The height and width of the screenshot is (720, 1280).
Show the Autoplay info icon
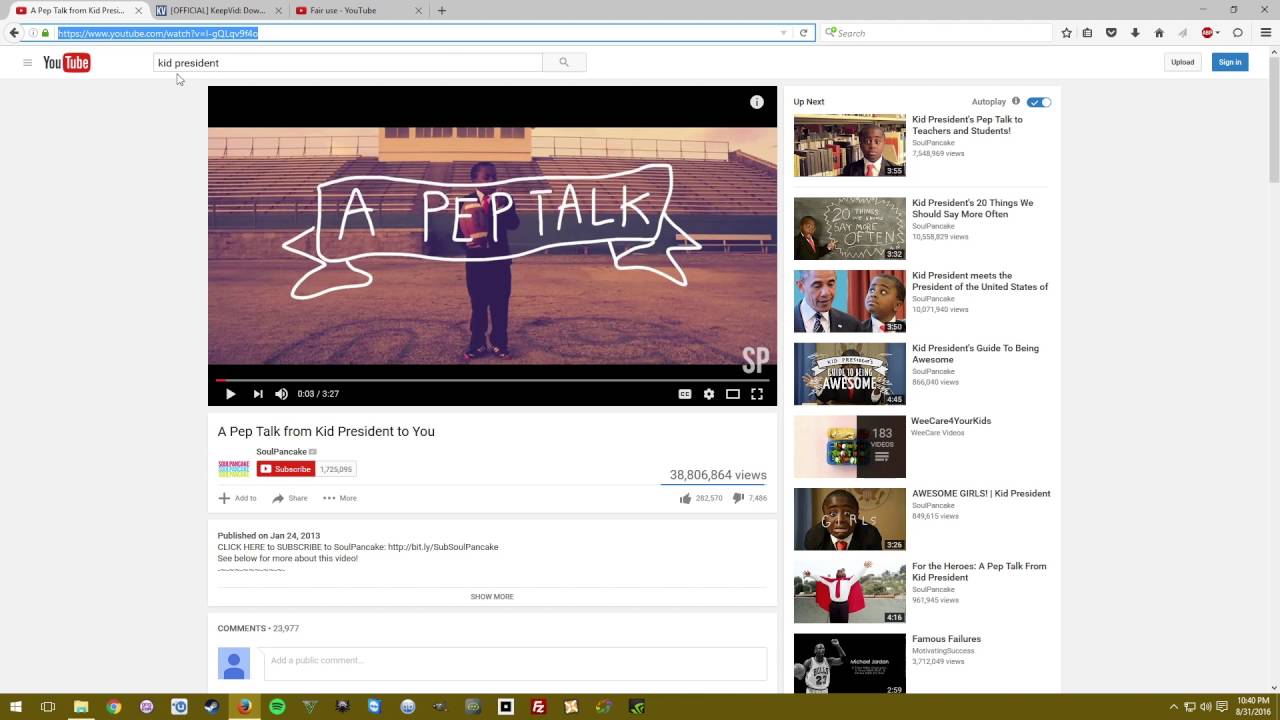coord(1016,101)
